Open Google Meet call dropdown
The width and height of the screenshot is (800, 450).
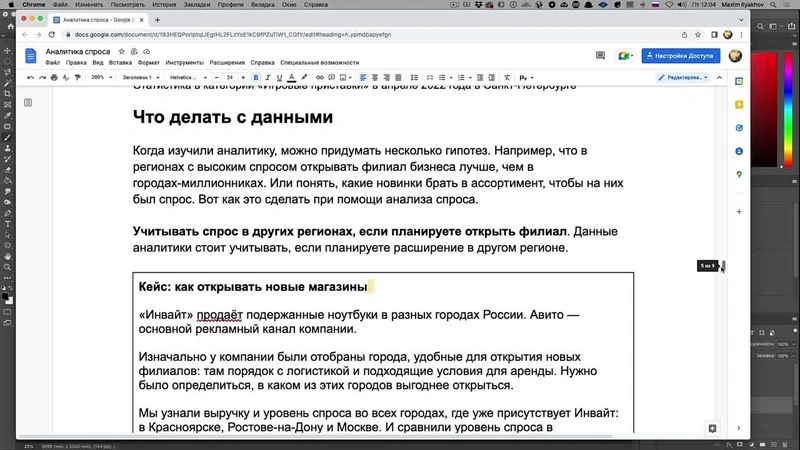626,56
